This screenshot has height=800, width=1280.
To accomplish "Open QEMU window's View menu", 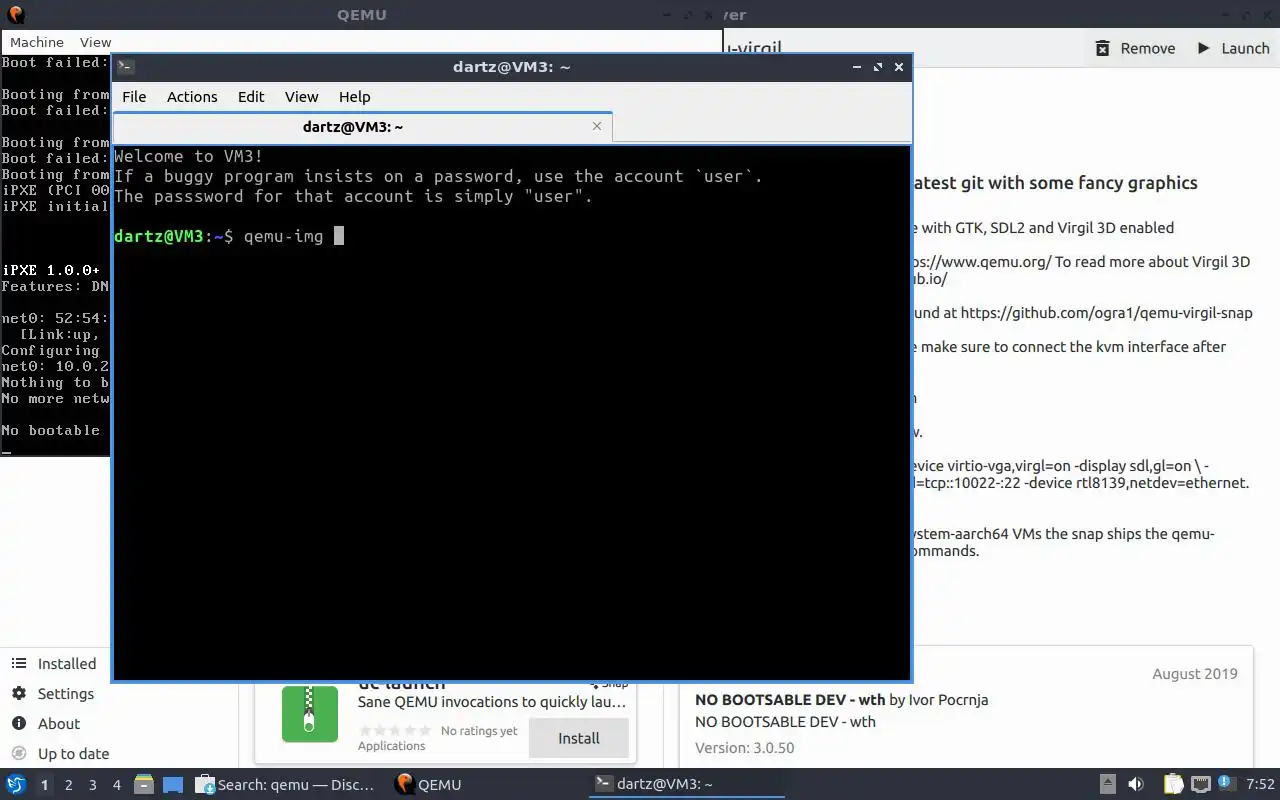I will click(95, 42).
